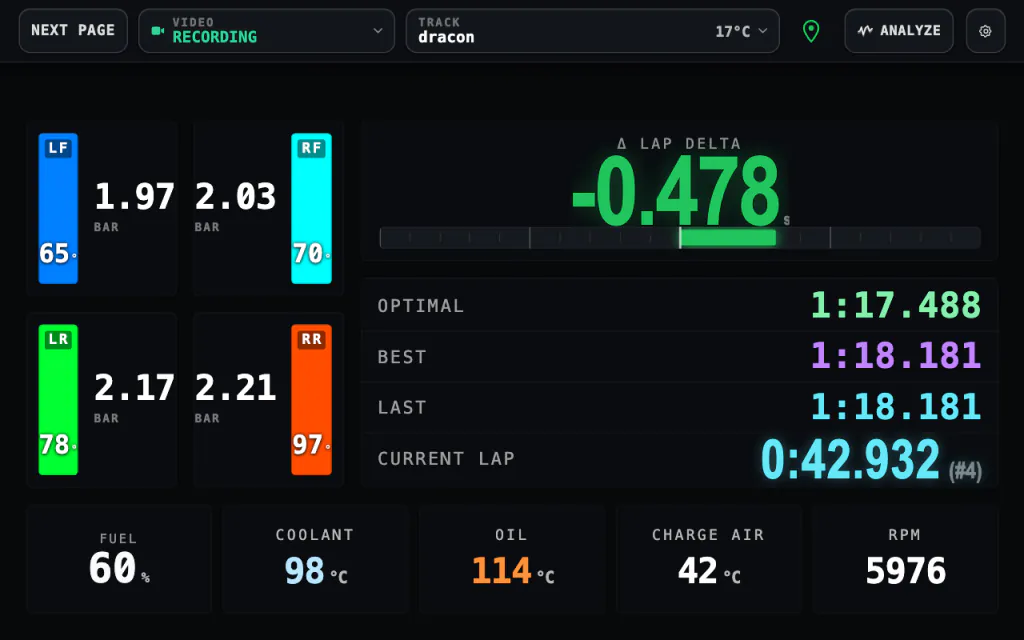Select the RF cyan tire bar

point(312,208)
